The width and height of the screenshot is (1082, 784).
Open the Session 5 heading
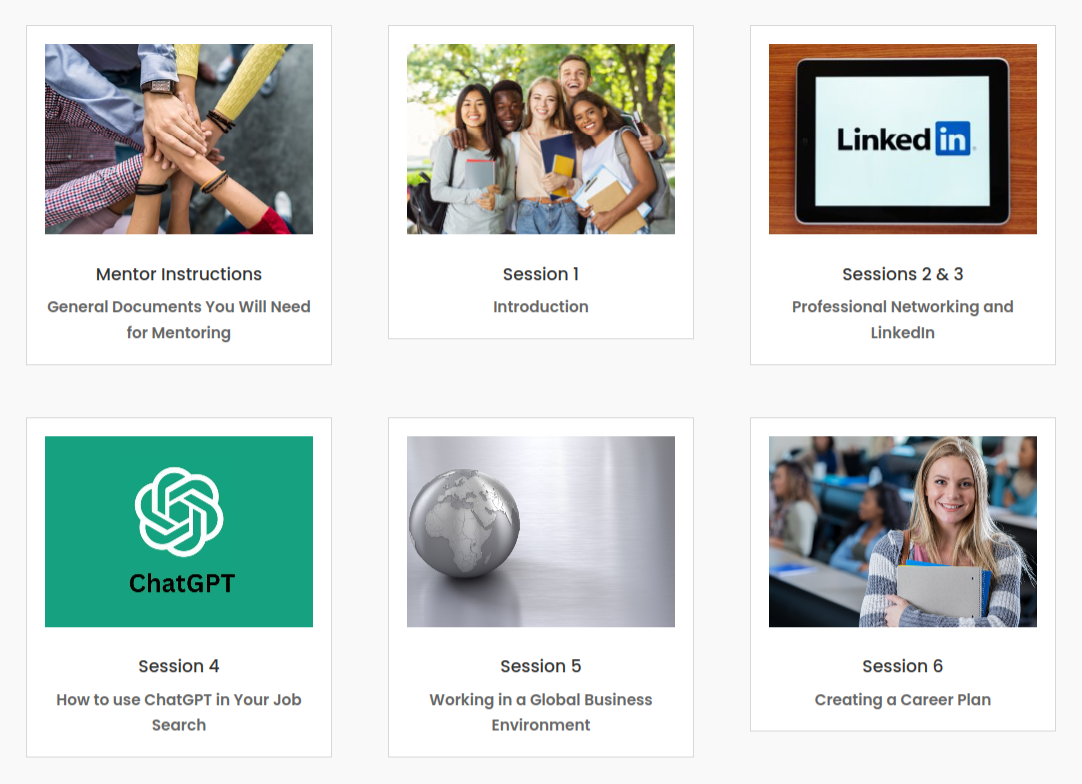pos(541,666)
